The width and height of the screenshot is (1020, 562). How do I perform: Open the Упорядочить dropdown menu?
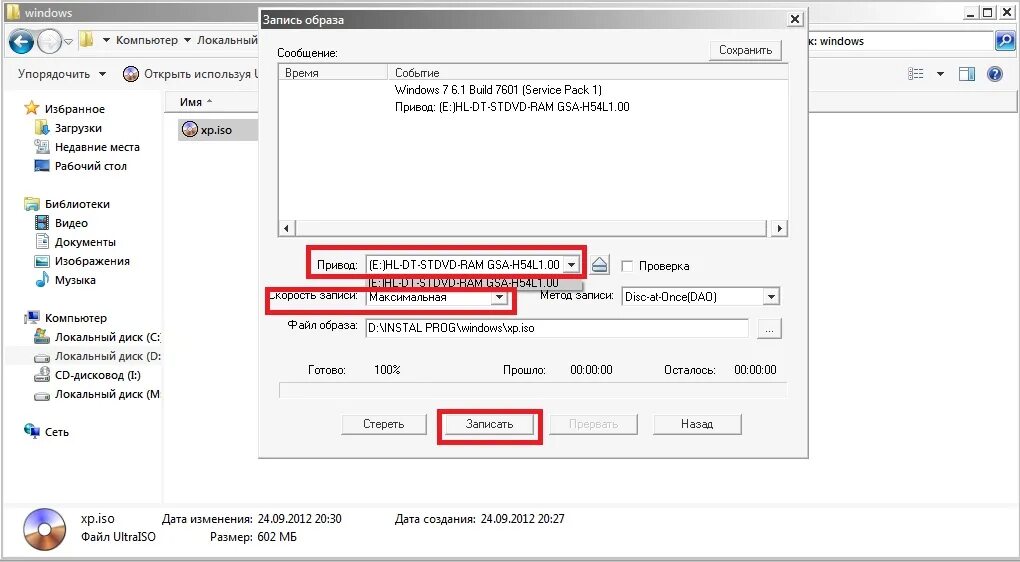point(62,74)
